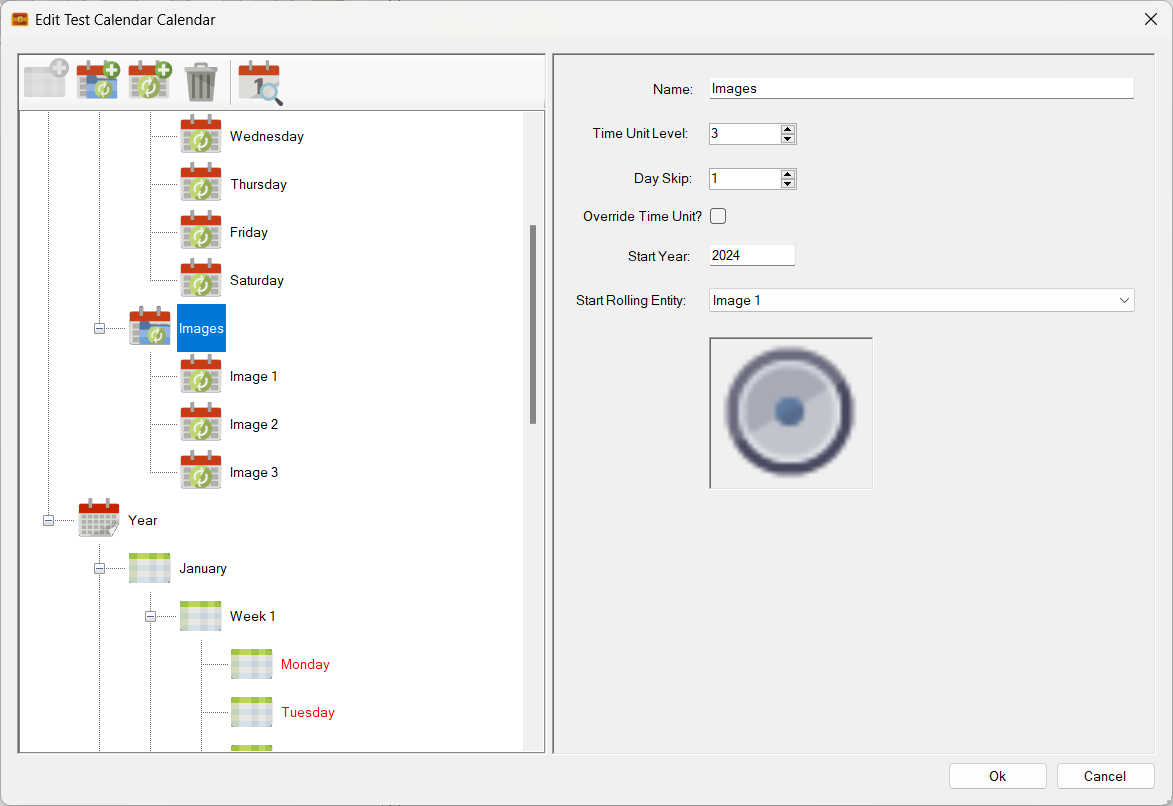Select the Image 2 rolling entity icon
This screenshot has width=1173, height=806.
(x=201, y=424)
